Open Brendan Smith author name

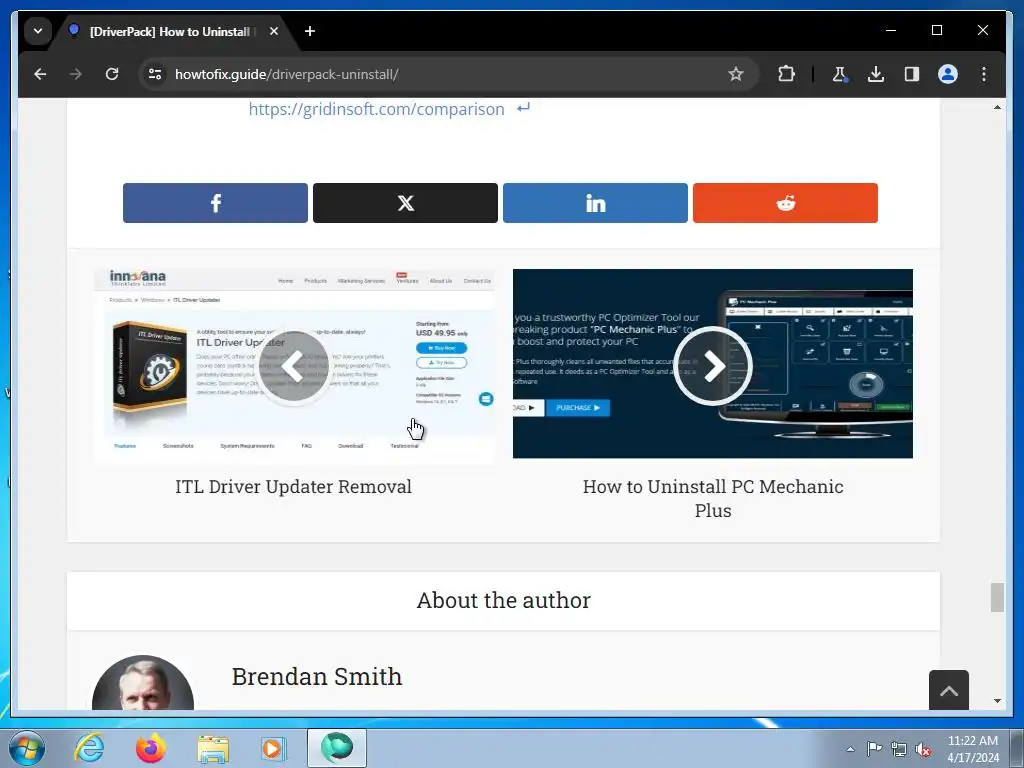[x=317, y=677]
